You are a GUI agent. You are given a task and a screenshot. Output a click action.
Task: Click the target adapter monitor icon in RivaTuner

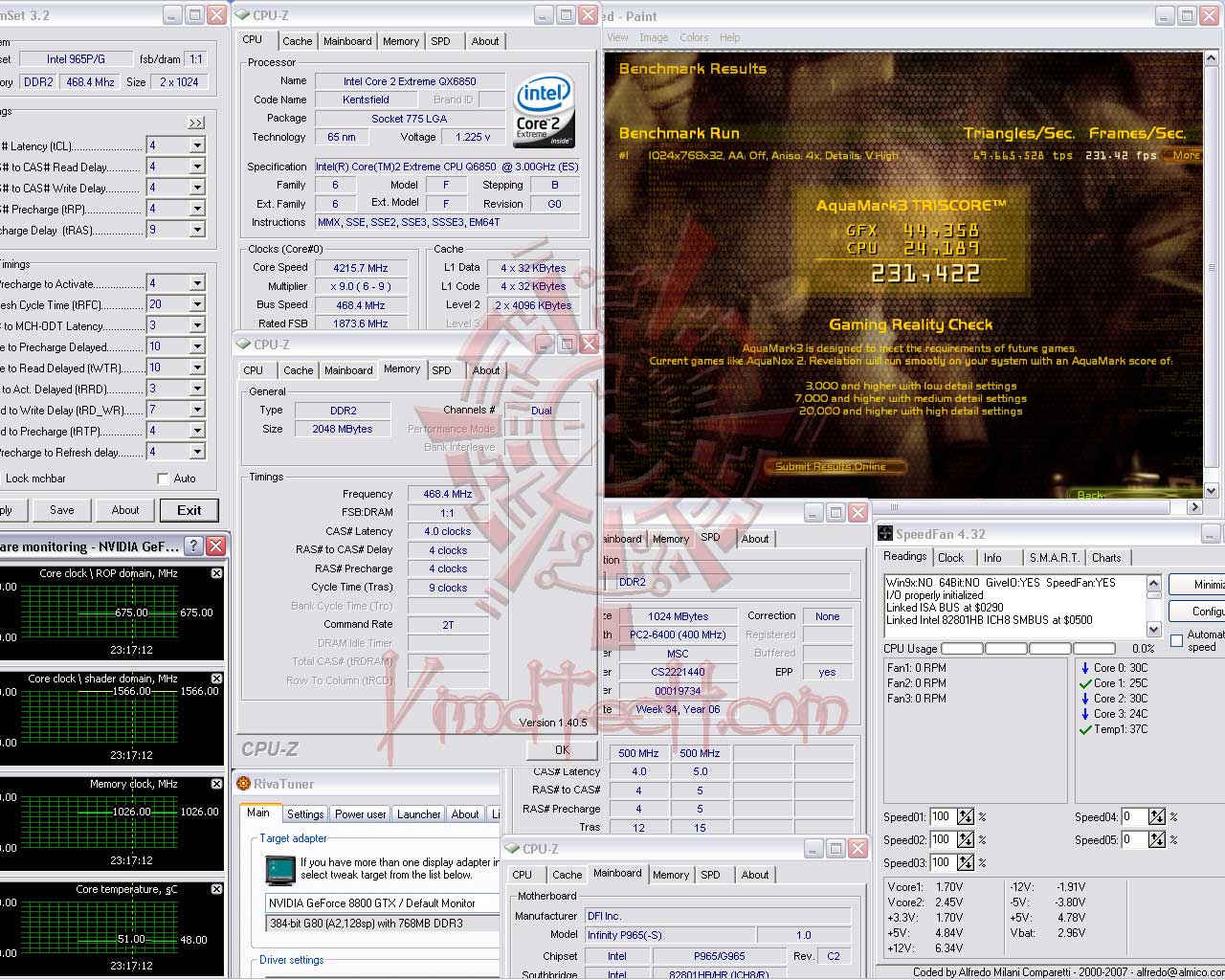pos(280,869)
